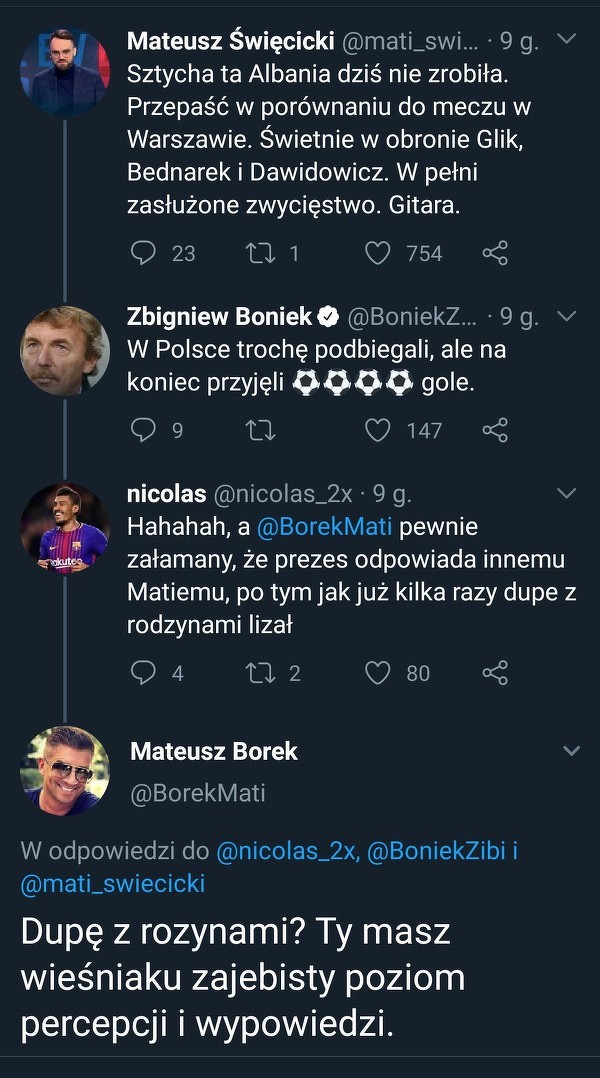Retweet Mateusz Święcicki's Albania tweet
The height and width of the screenshot is (1078, 600).
(260, 253)
